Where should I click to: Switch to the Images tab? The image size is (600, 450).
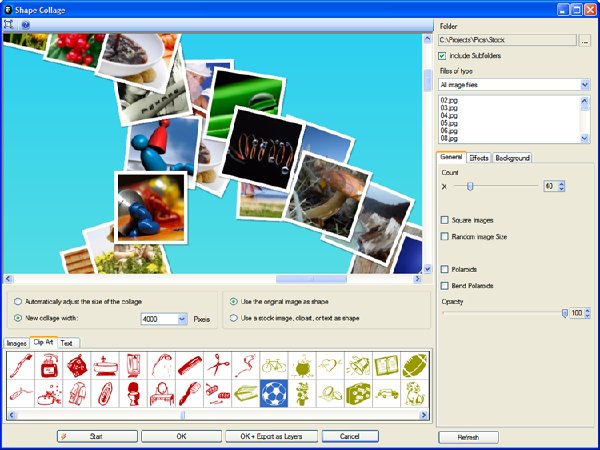[16, 343]
